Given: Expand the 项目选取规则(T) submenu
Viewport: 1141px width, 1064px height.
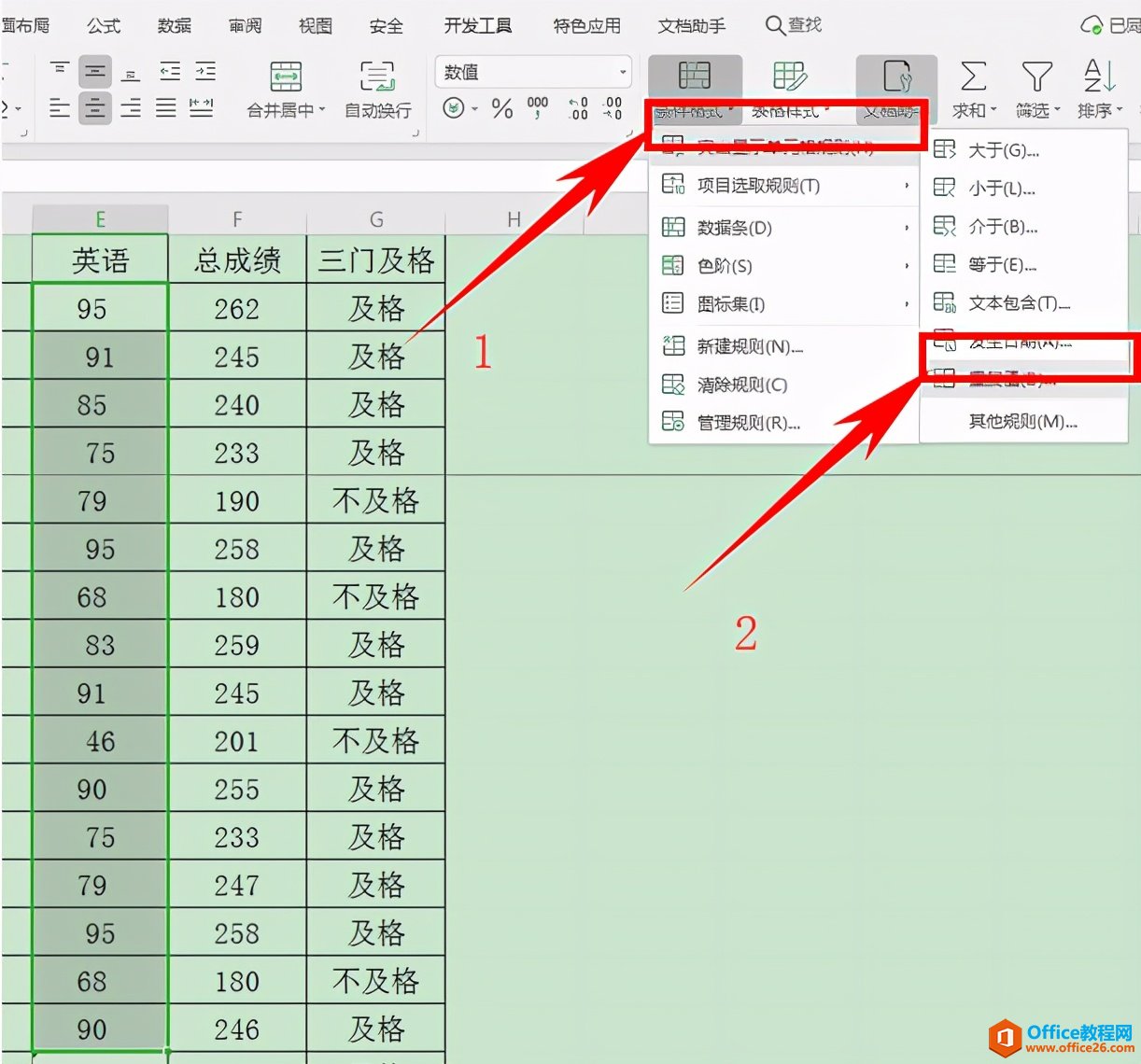Looking at the screenshot, I should 784,186.
